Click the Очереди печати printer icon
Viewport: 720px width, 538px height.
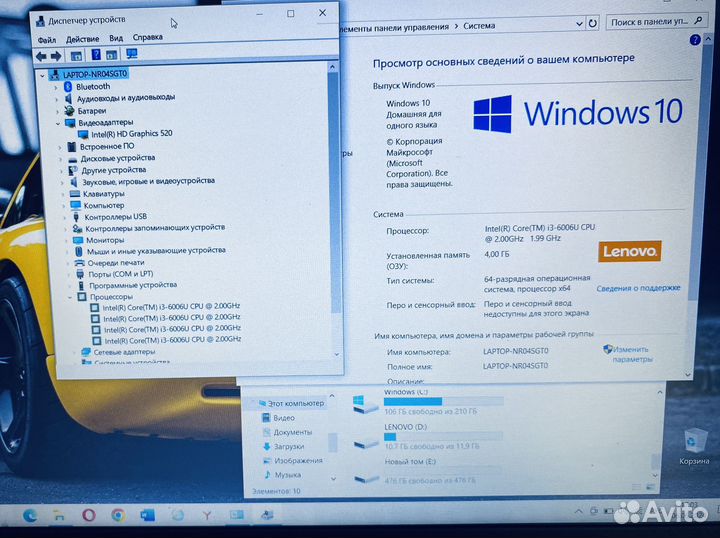(80, 263)
